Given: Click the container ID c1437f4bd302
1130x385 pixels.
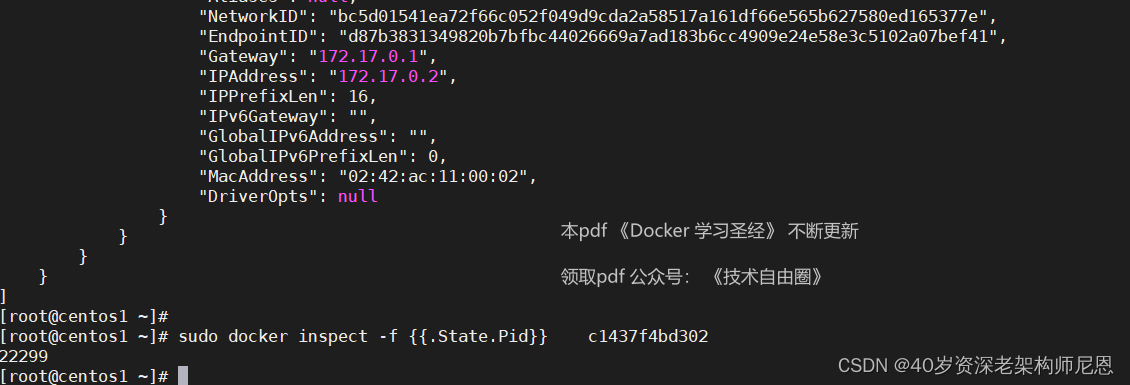Looking at the screenshot, I should [x=648, y=337].
